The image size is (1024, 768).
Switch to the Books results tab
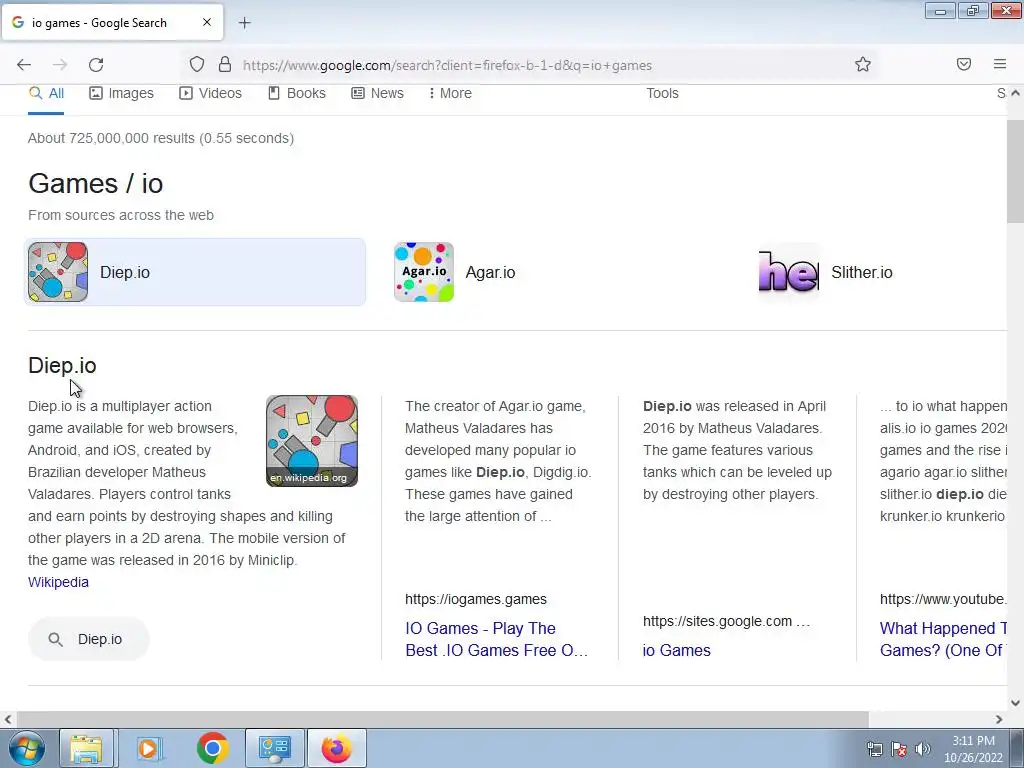click(296, 93)
